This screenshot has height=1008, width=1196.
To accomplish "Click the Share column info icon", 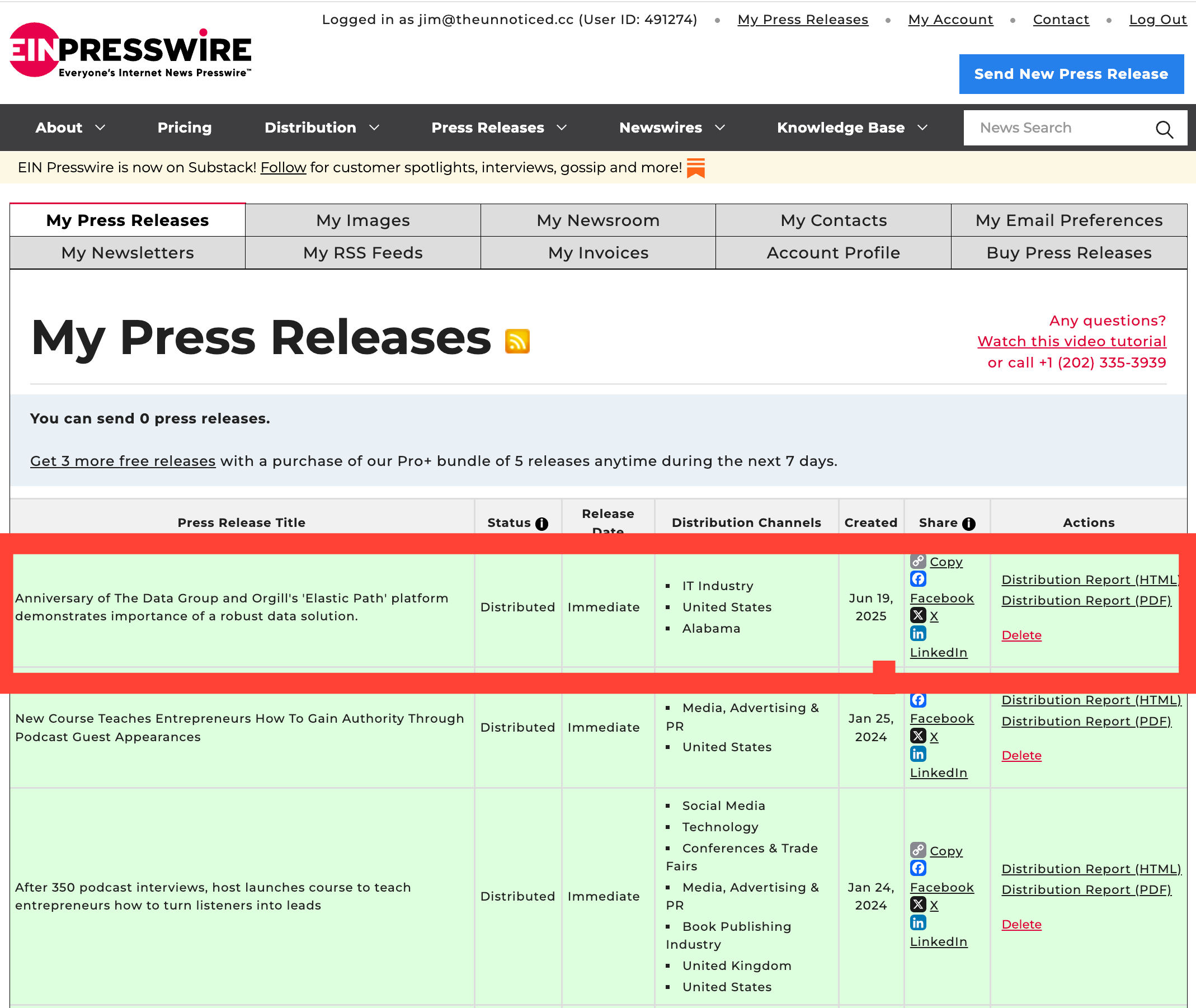I will click(x=968, y=524).
